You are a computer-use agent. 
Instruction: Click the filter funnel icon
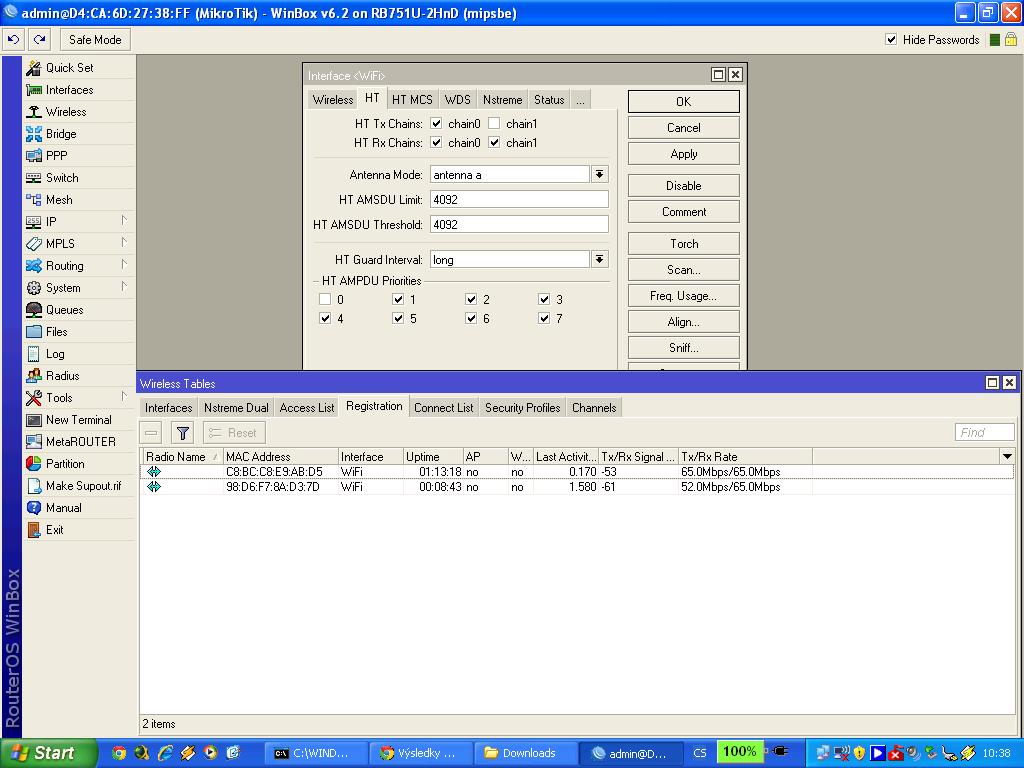(x=183, y=432)
